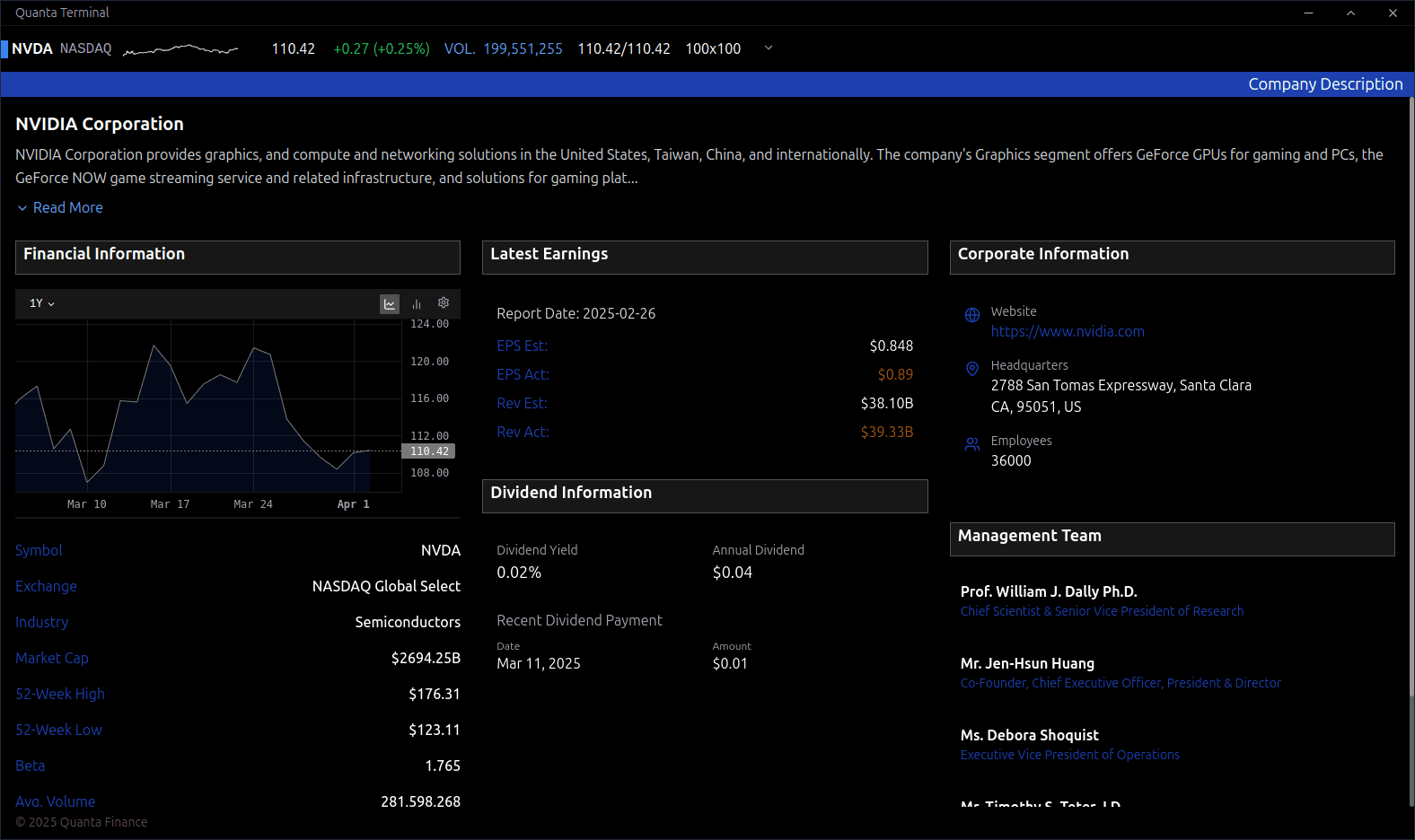Switch to the bar chart view icon
Screen dimensions: 1415x840
click(x=417, y=304)
